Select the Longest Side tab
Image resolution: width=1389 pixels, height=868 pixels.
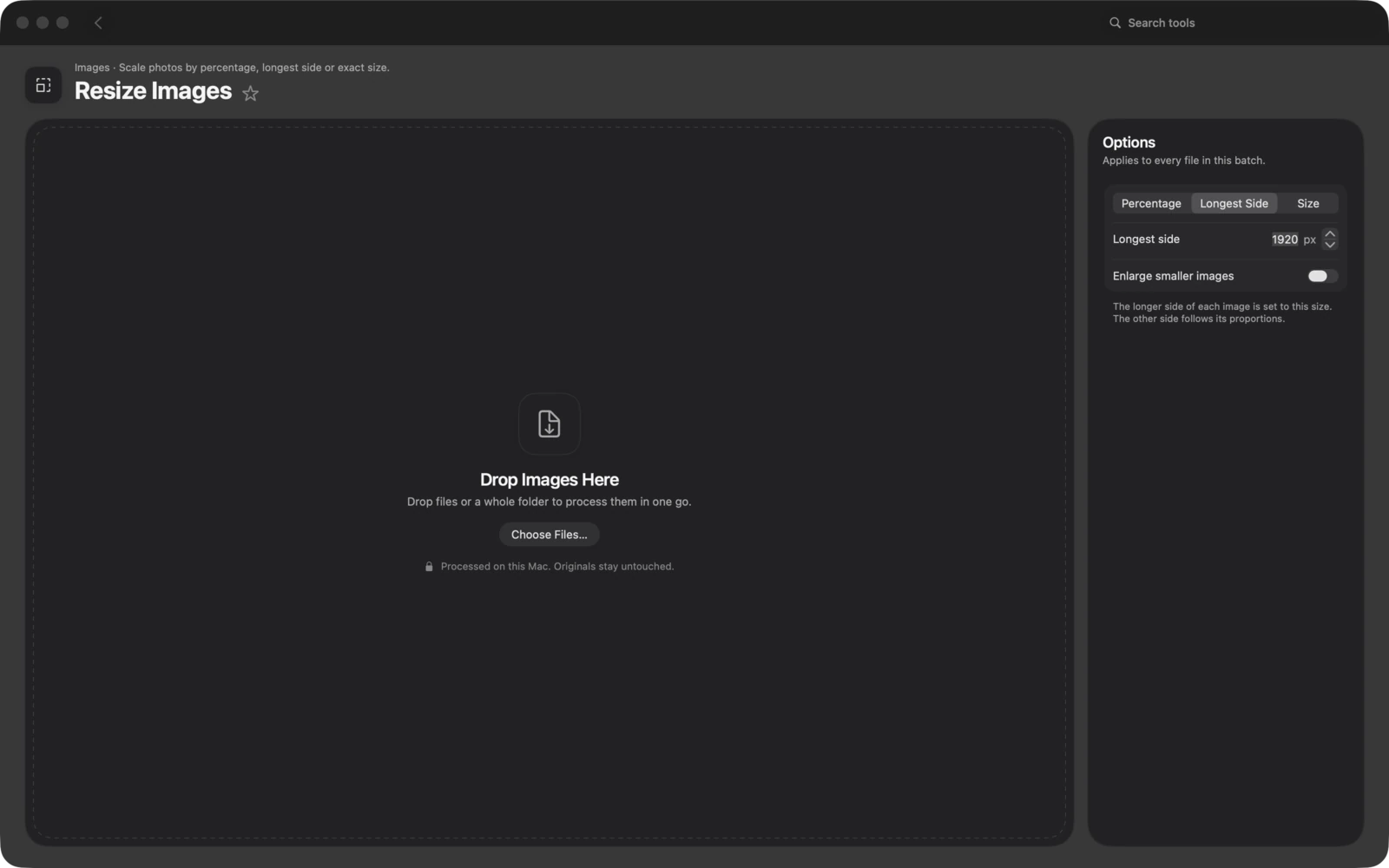pyautogui.click(x=1234, y=203)
